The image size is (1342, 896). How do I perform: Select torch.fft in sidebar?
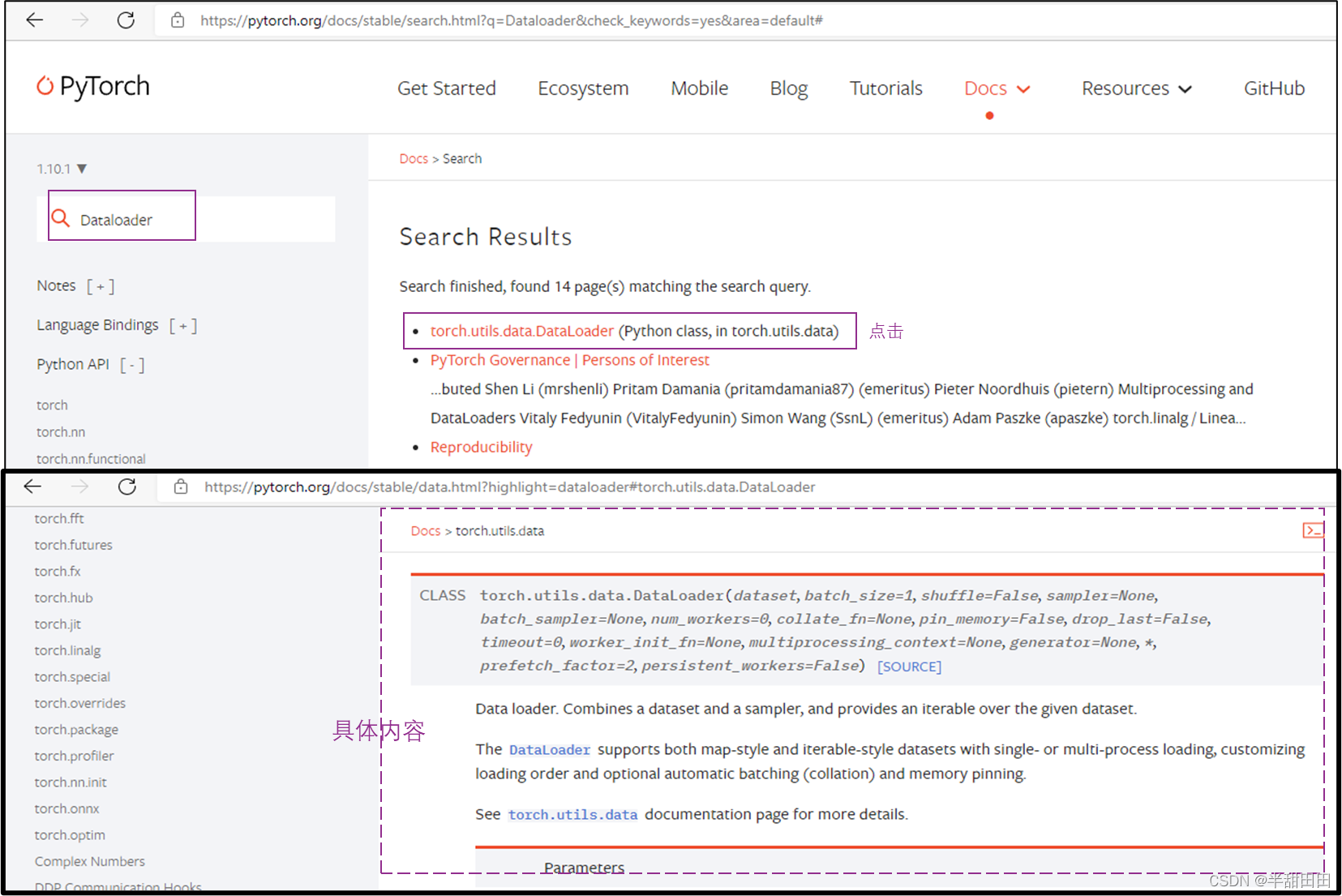pyautogui.click(x=59, y=519)
